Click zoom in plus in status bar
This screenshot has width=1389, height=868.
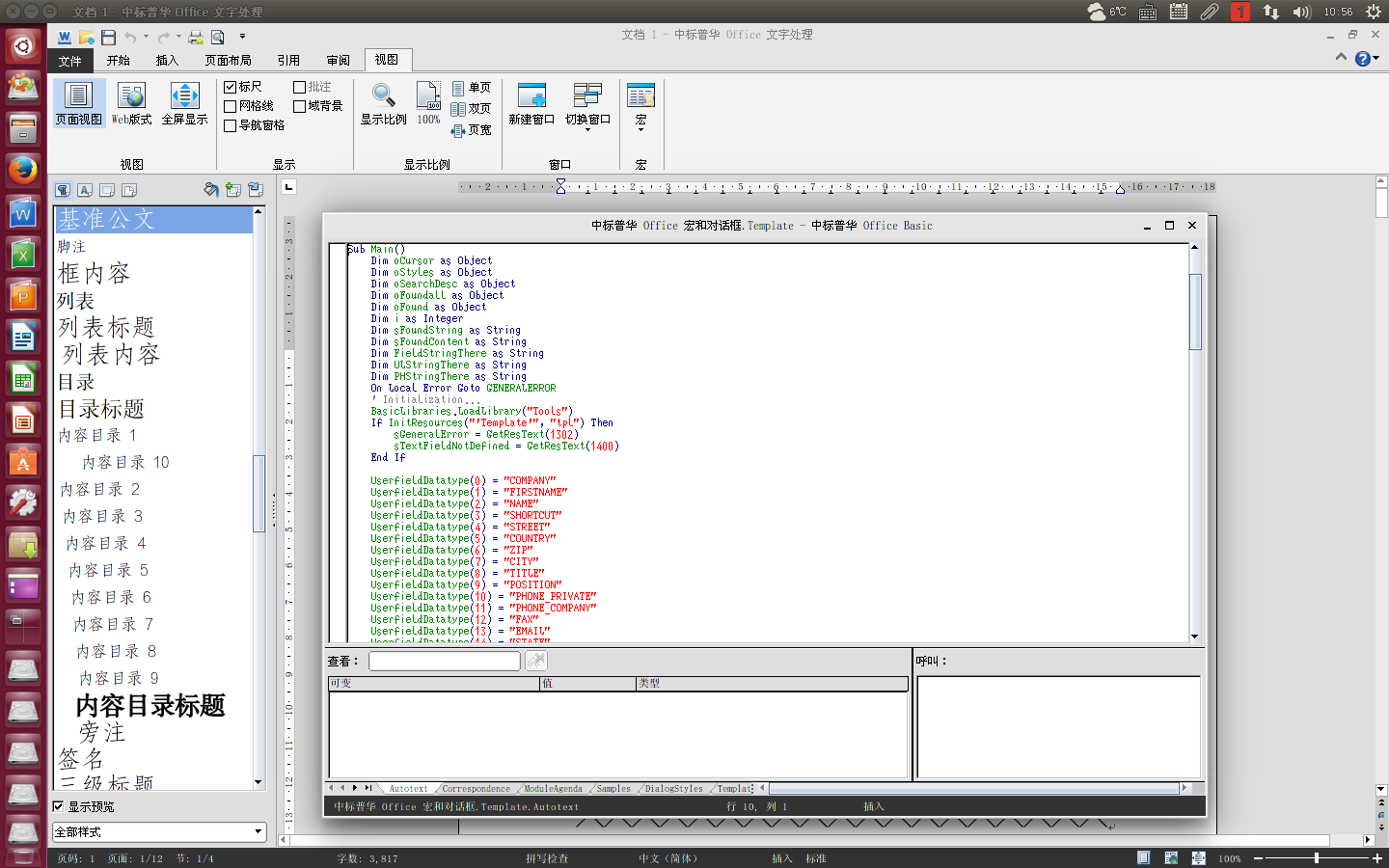1376,857
